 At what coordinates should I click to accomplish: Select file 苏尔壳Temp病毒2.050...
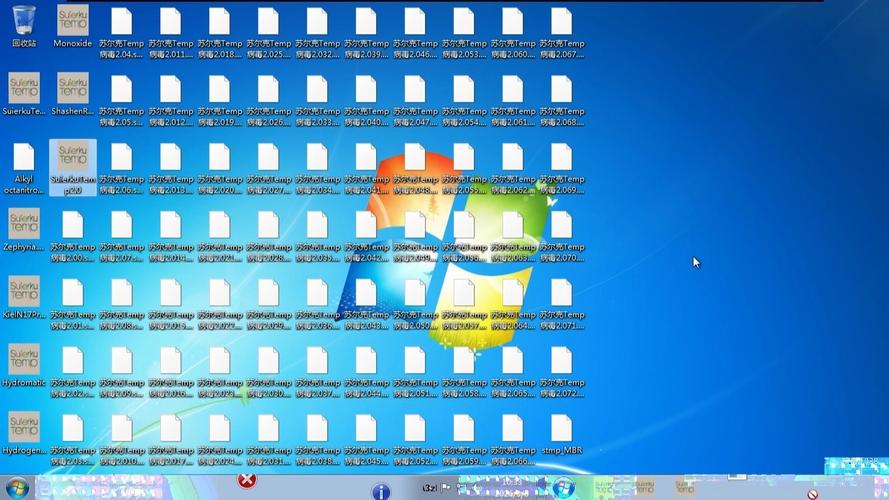click(x=415, y=304)
